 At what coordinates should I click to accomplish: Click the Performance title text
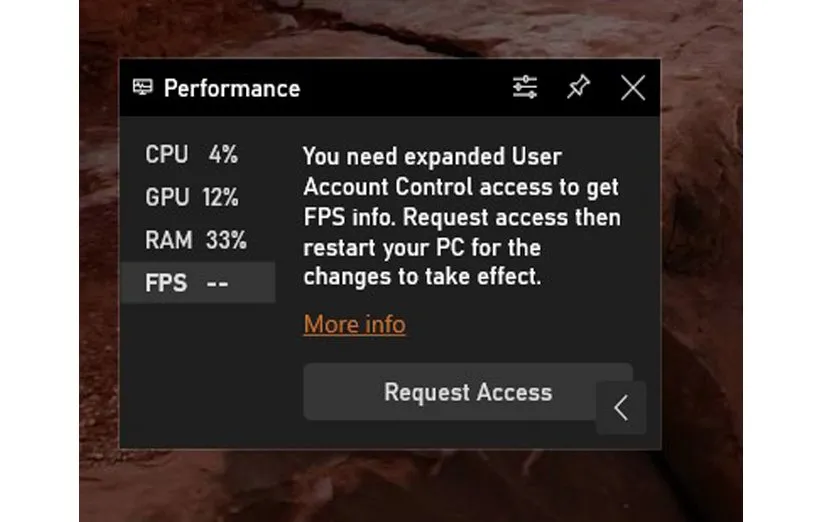pyautogui.click(x=231, y=89)
